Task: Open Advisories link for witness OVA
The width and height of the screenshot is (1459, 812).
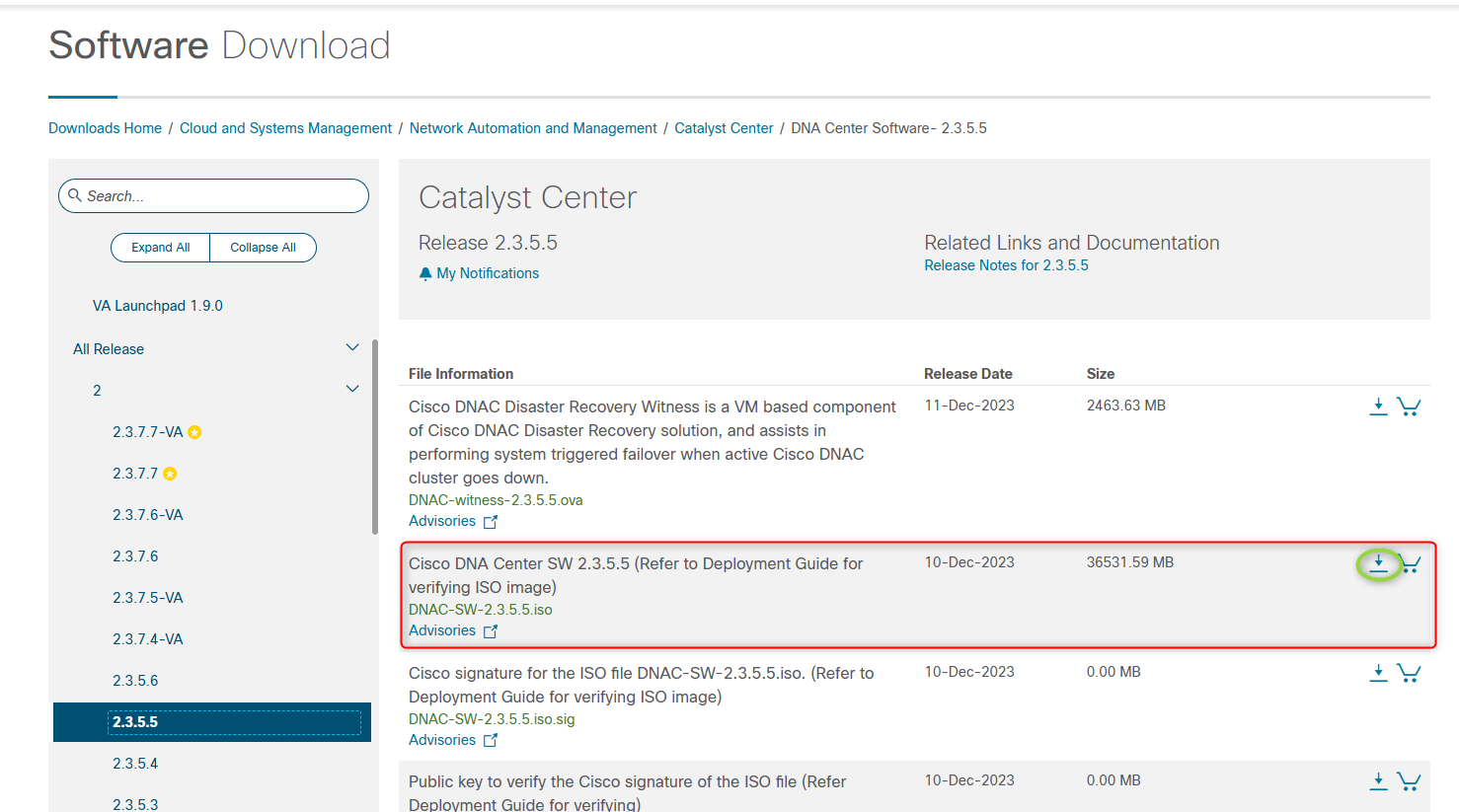Action: [x=442, y=521]
